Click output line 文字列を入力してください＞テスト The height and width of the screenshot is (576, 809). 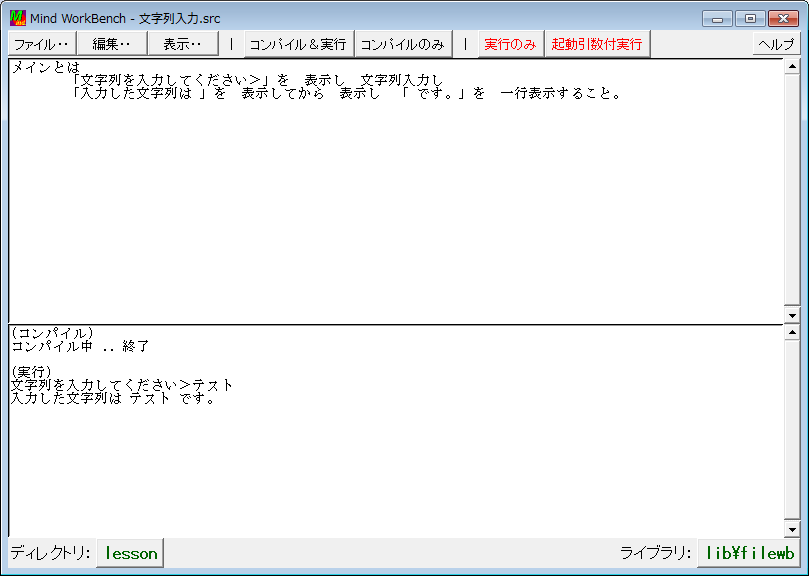coord(122,385)
